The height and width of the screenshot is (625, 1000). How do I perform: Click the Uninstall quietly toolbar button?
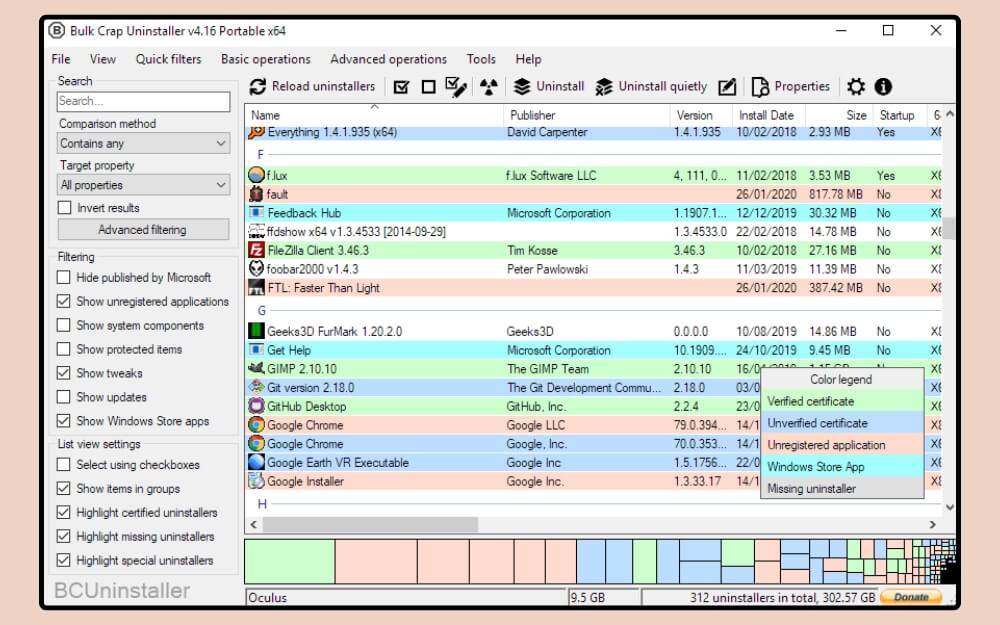pos(651,87)
